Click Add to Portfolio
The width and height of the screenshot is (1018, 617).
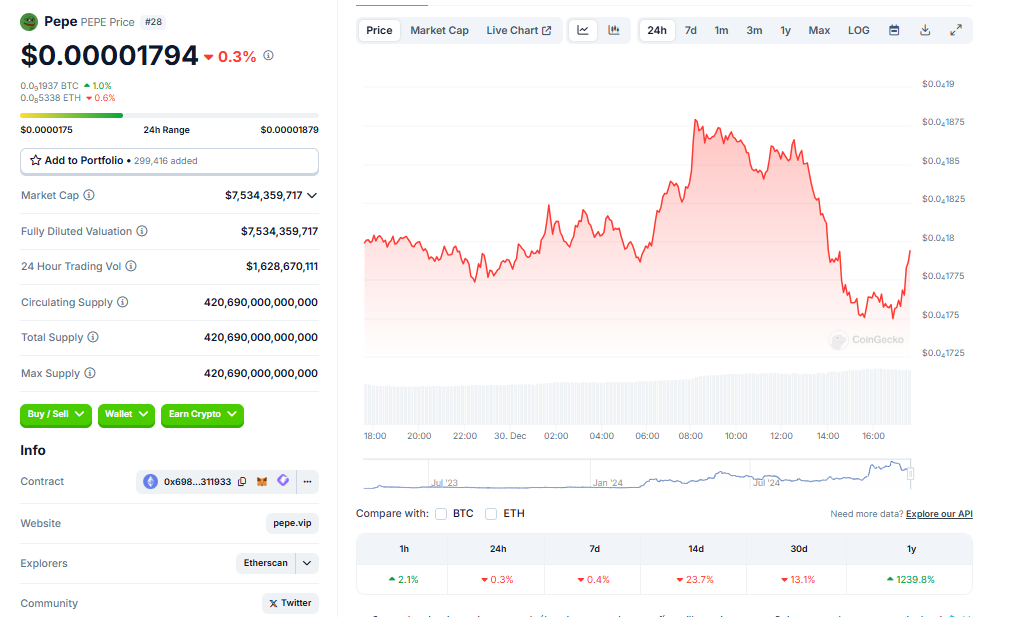[x=169, y=161]
